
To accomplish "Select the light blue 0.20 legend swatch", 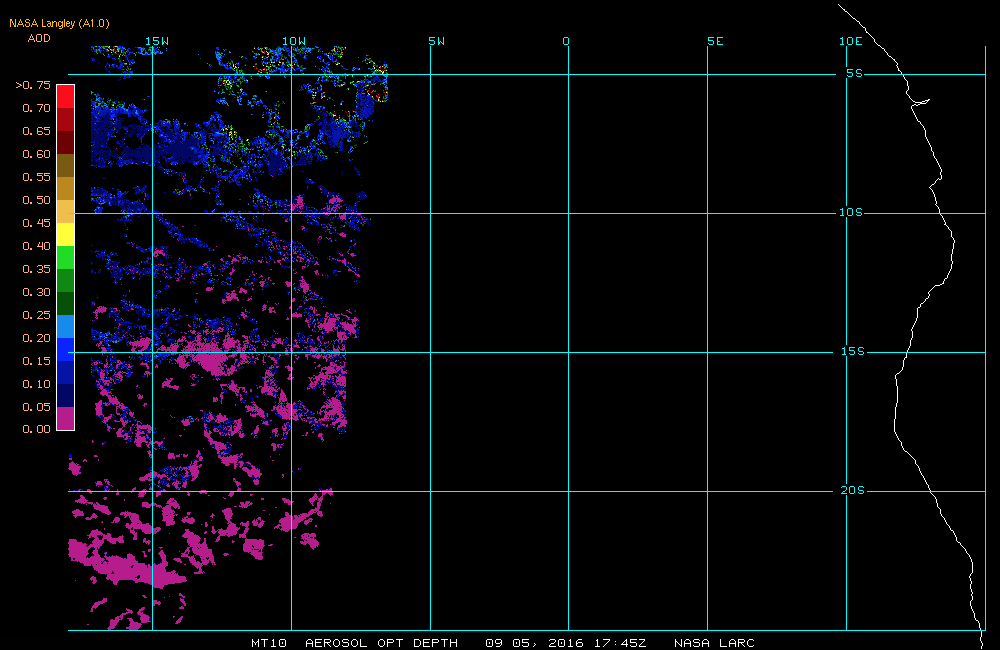I will click(x=66, y=326).
